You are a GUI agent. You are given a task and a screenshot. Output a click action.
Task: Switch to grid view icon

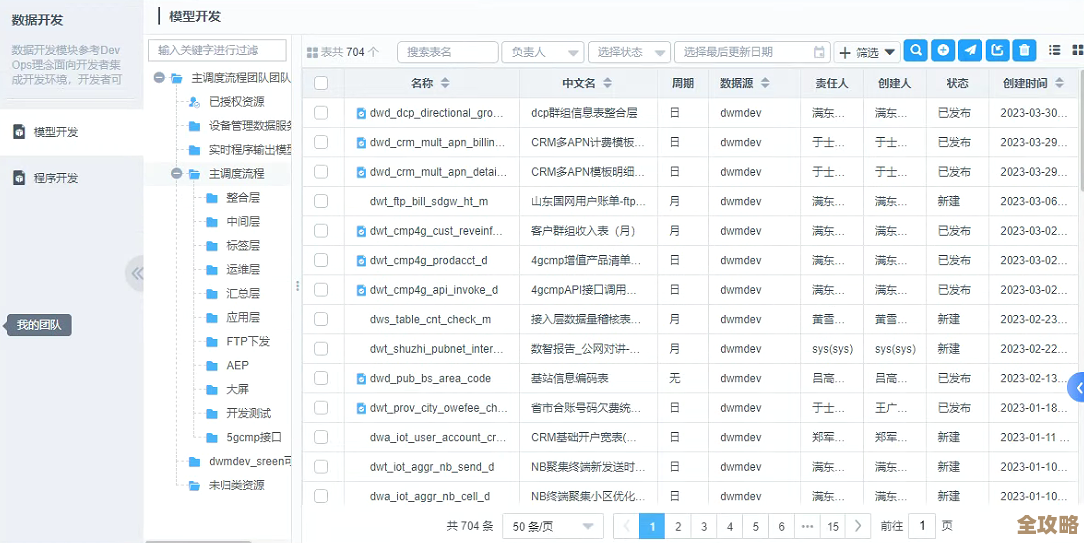(x=1077, y=50)
